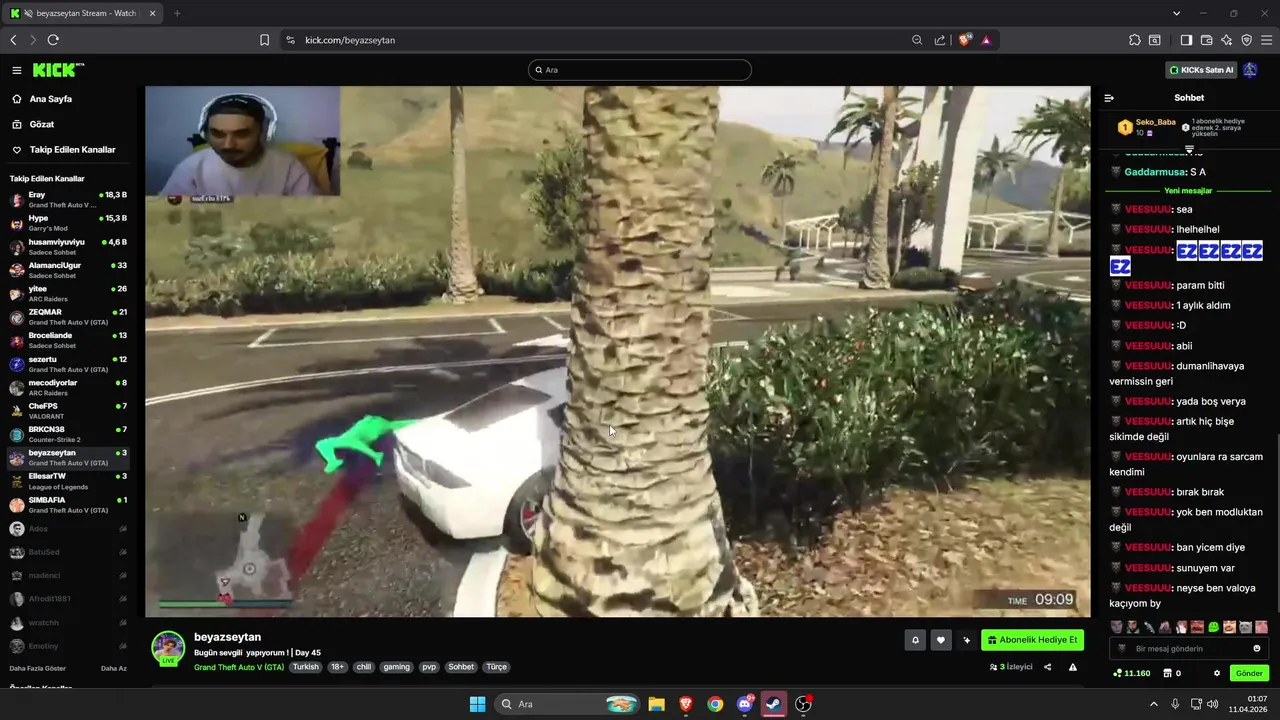Image resolution: width=1280 pixels, height=720 pixels.
Task: Click the sparkle icon button beside heart
Action: pyautogui.click(x=966, y=640)
